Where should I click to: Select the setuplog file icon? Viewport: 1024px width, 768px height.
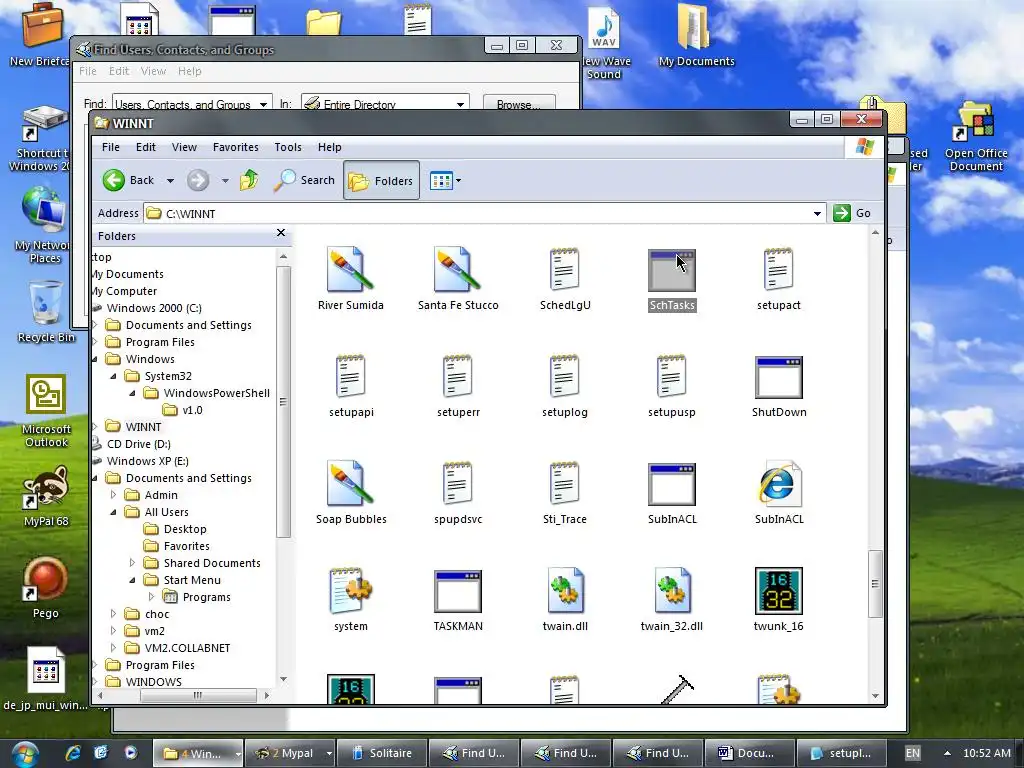click(565, 377)
